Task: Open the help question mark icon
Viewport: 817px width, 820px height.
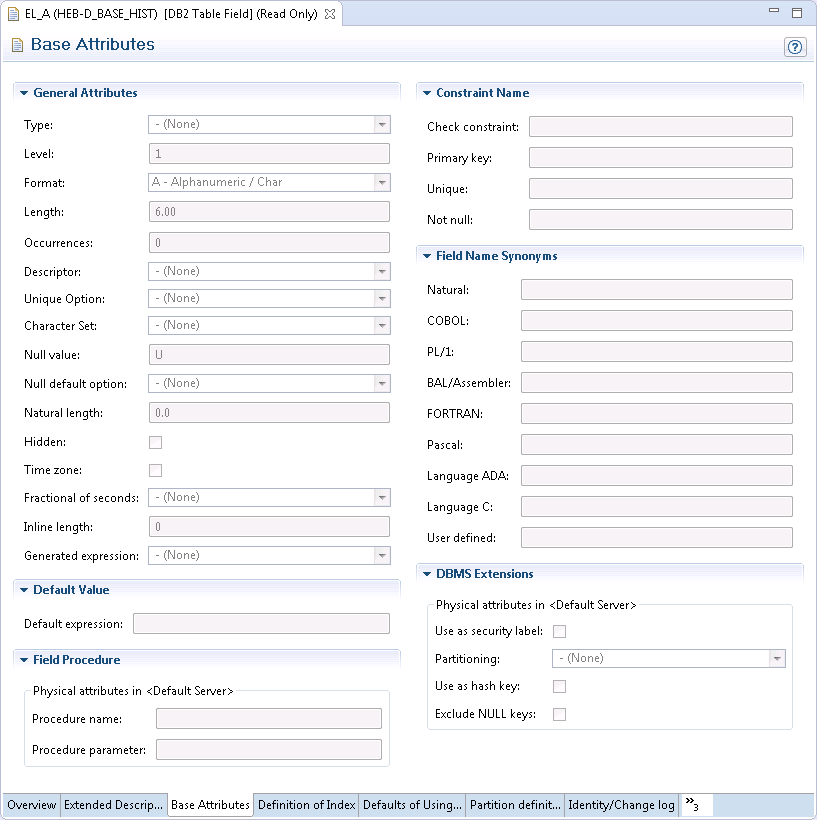Action: point(795,47)
